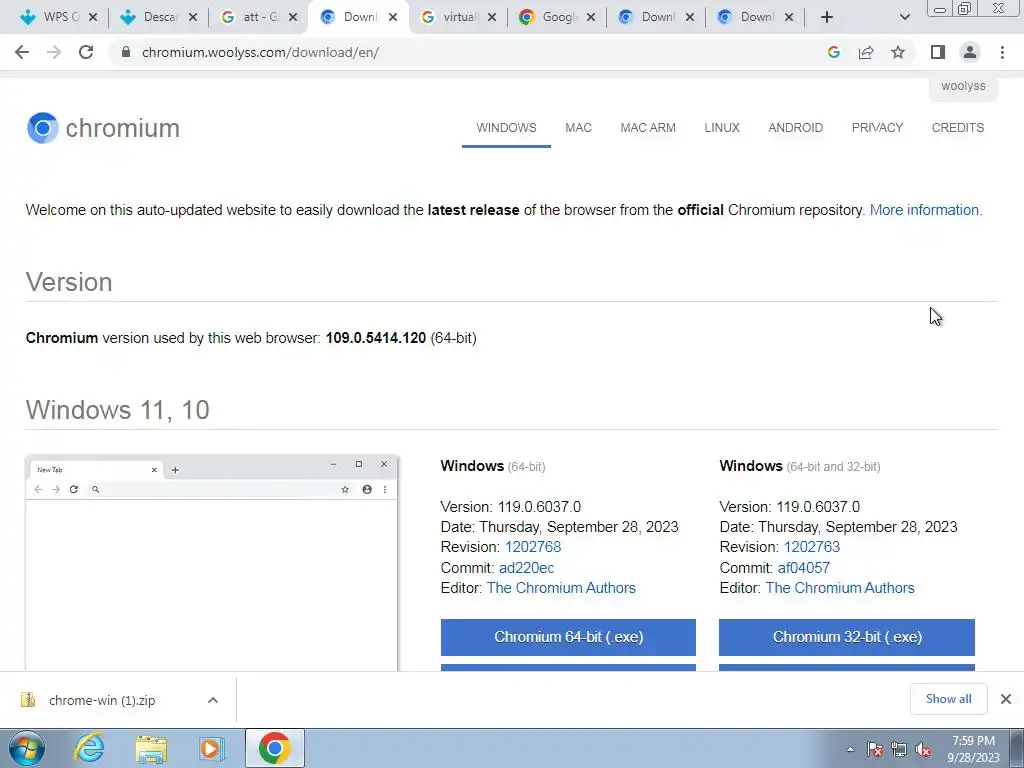Image resolution: width=1024 pixels, height=768 pixels.
Task: Open commit link af04057
Action: coord(803,568)
